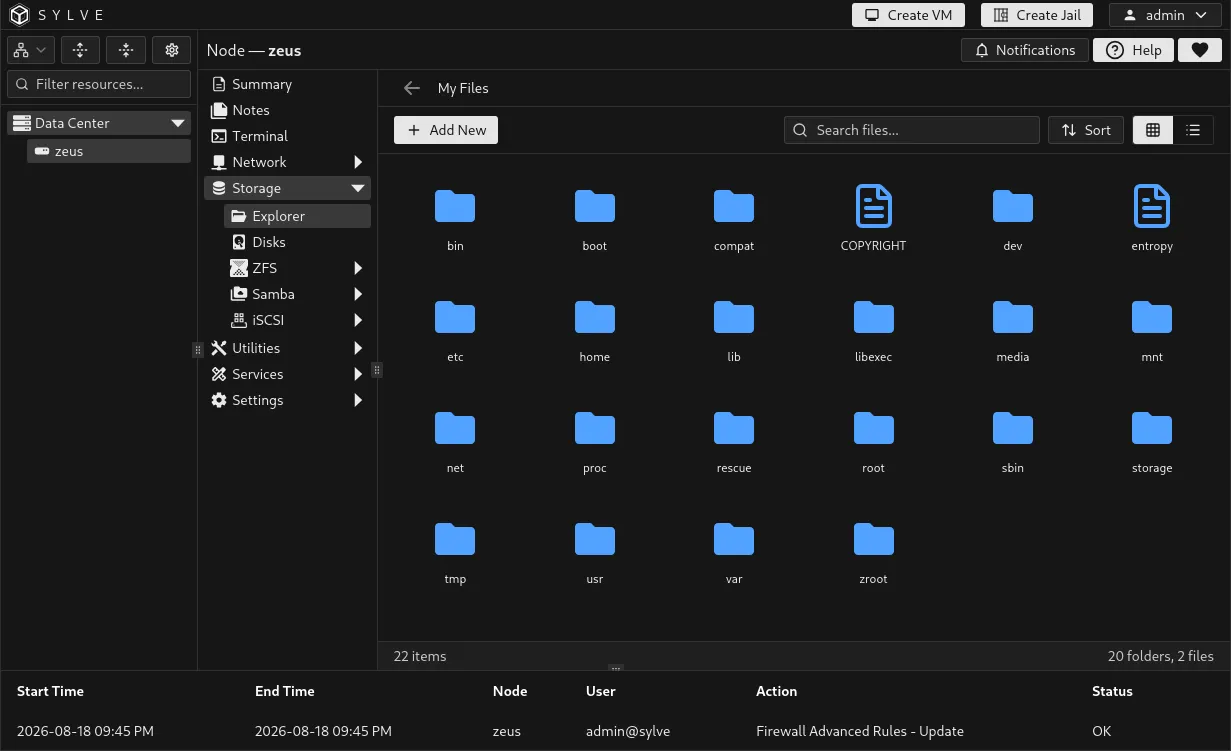
Task: Click the Firewall Advanced Rules - Update entry
Action: 860,731
